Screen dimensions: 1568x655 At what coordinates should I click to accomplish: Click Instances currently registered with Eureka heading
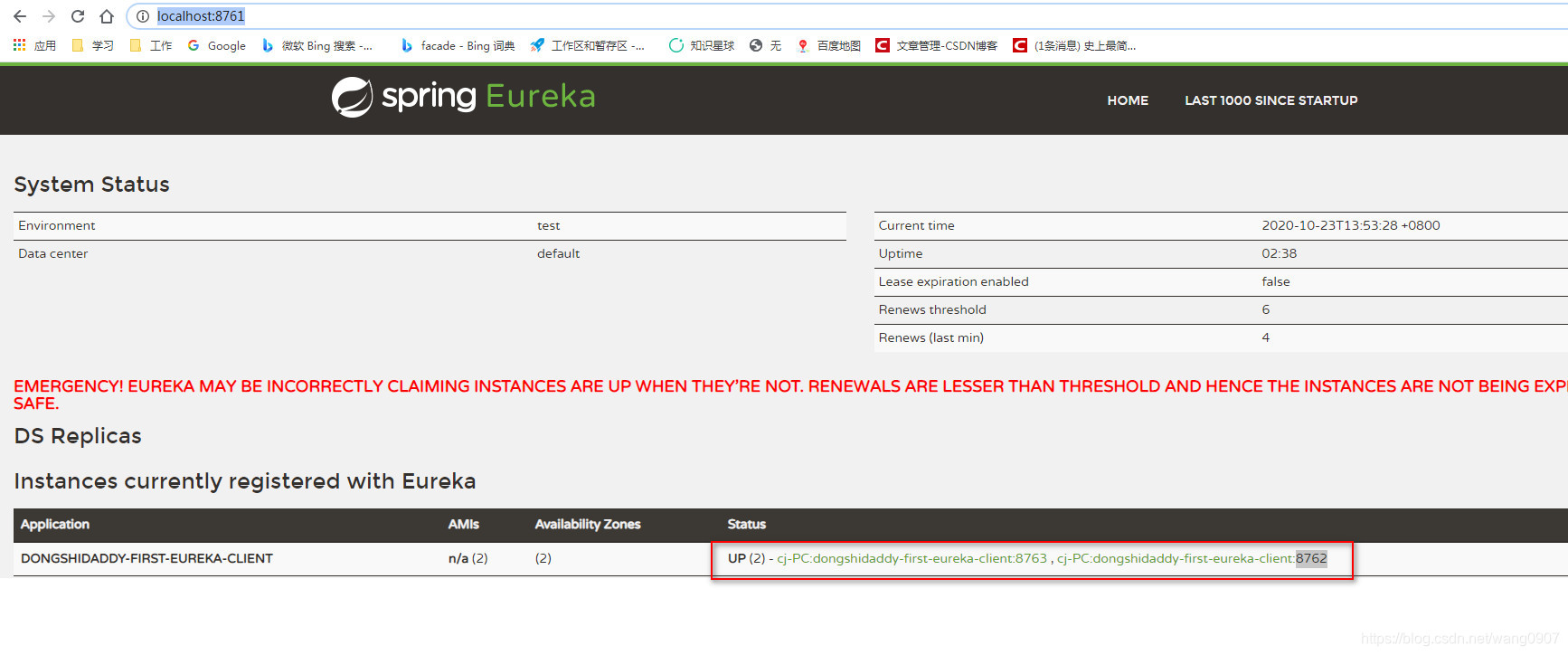(x=245, y=481)
